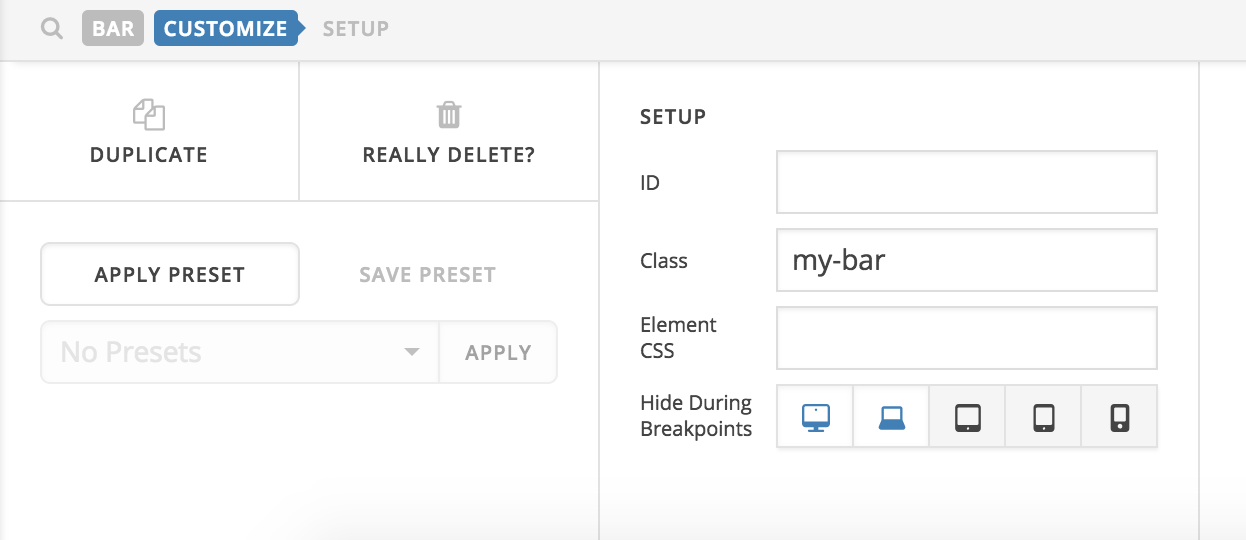Switch to the Apply Preset tab
This screenshot has width=1246, height=540.
point(170,275)
